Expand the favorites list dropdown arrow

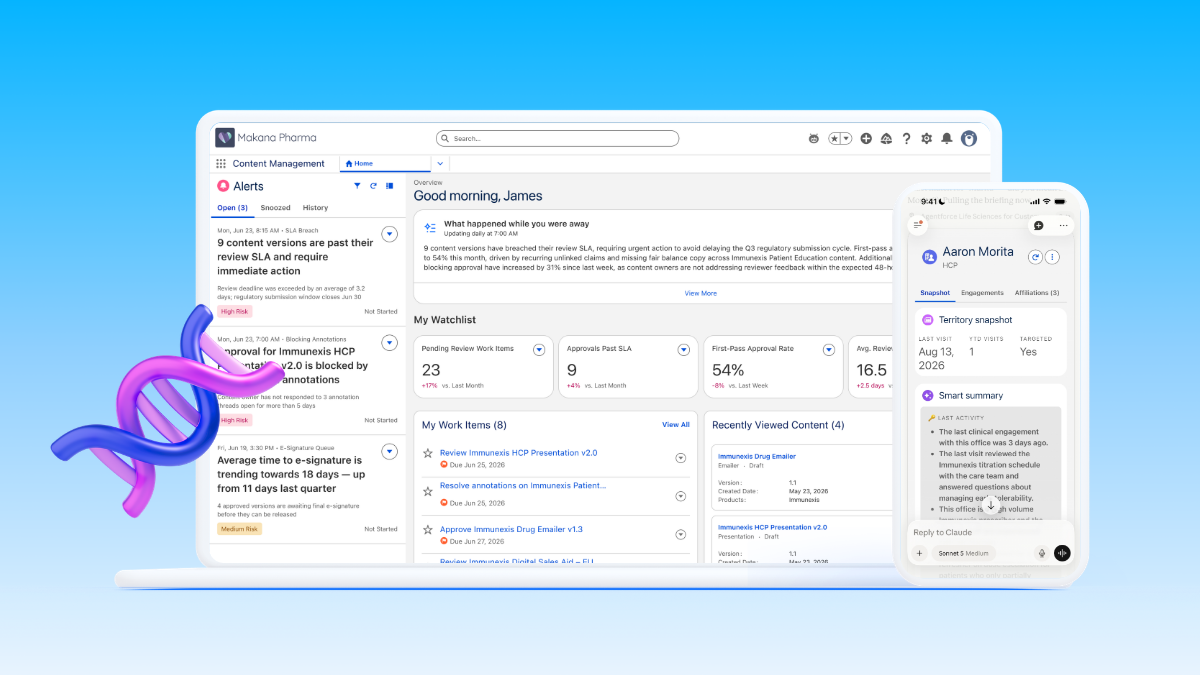(847, 139)
